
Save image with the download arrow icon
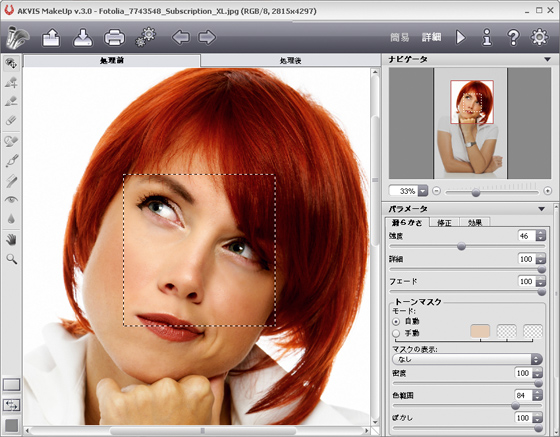tap(83, 37)
